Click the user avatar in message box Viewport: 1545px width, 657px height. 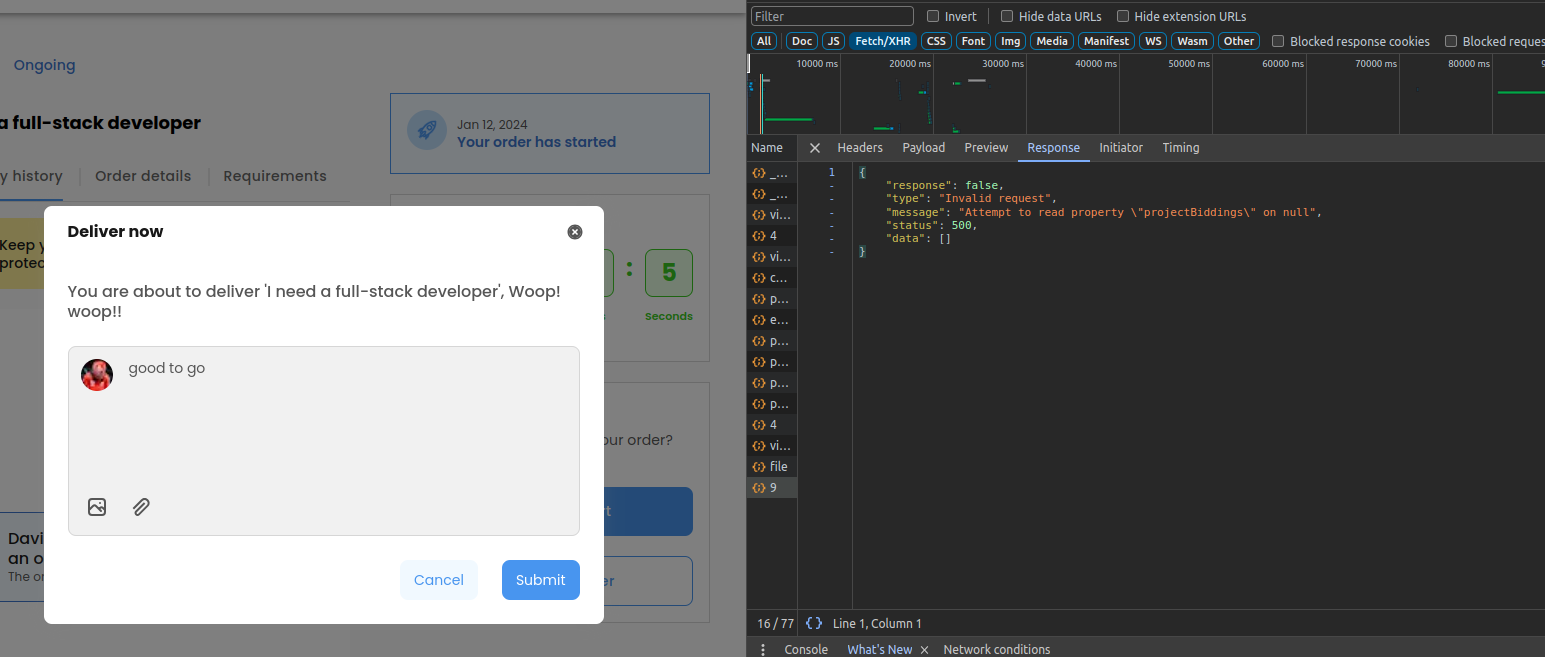click(97, 375)
